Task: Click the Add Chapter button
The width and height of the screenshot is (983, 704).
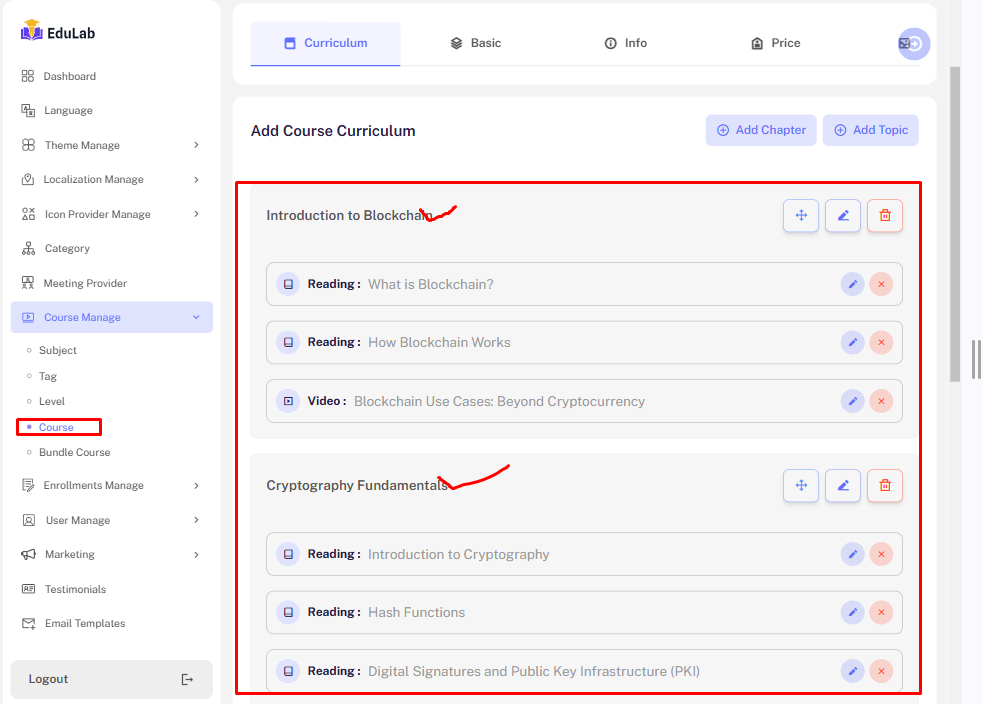Action: 761,130
